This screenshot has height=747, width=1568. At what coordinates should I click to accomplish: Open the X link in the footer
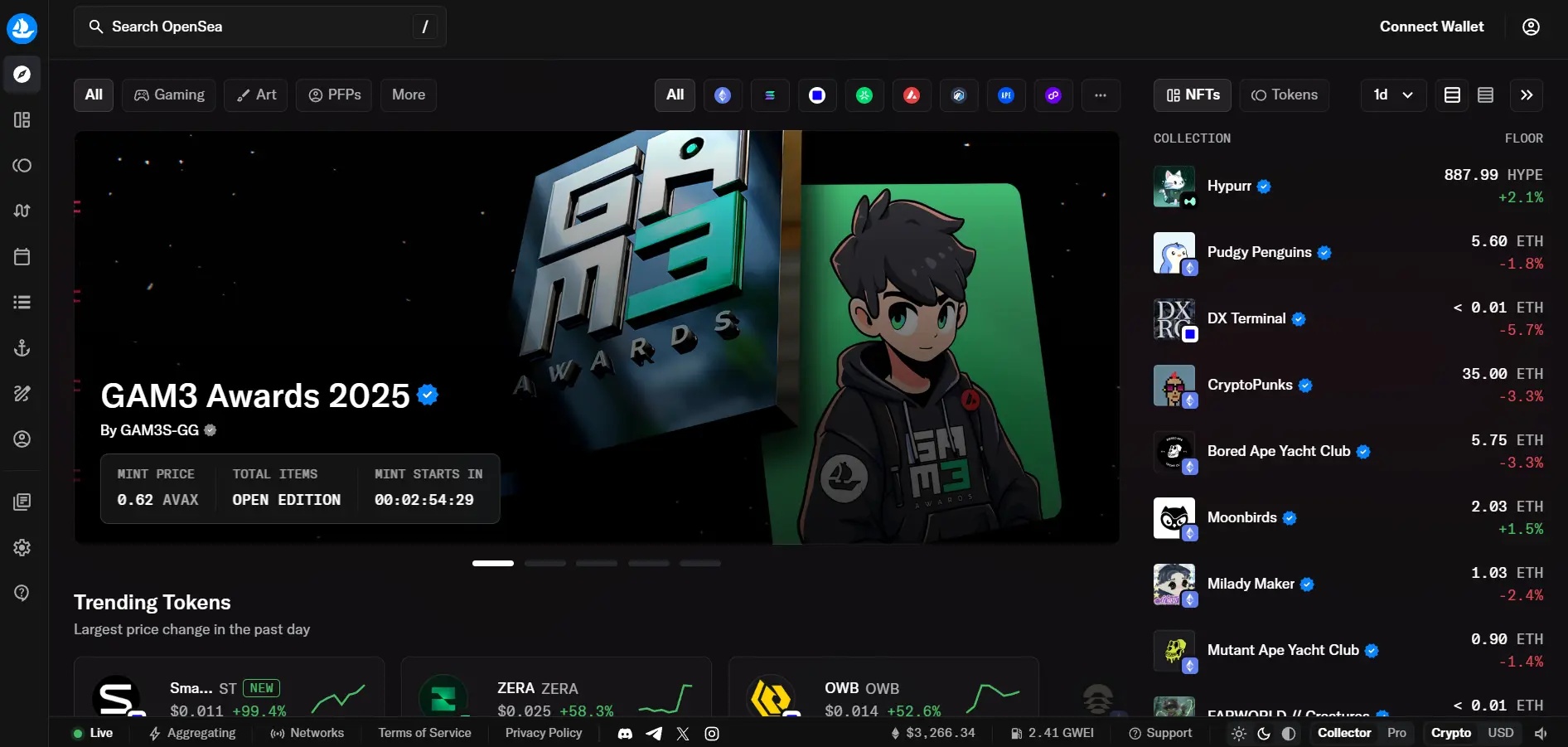click(x=683, y=734)
